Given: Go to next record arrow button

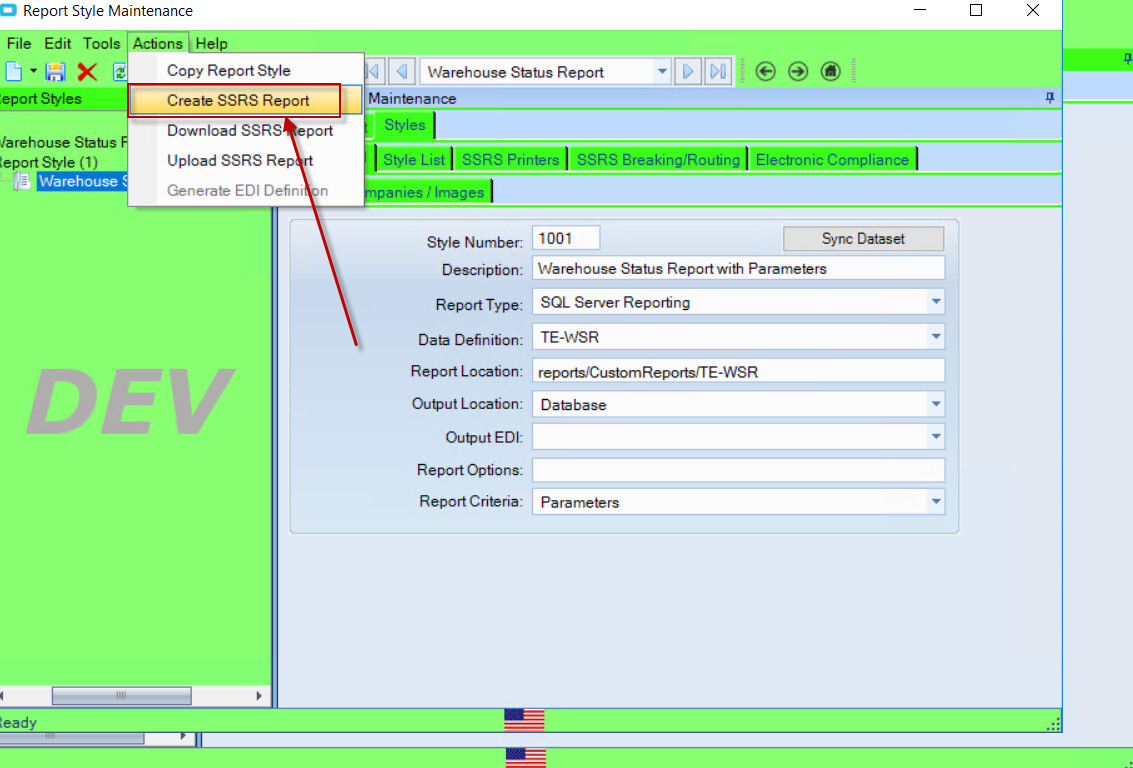Looking at the screenshot, I should [x=688, y=72].
